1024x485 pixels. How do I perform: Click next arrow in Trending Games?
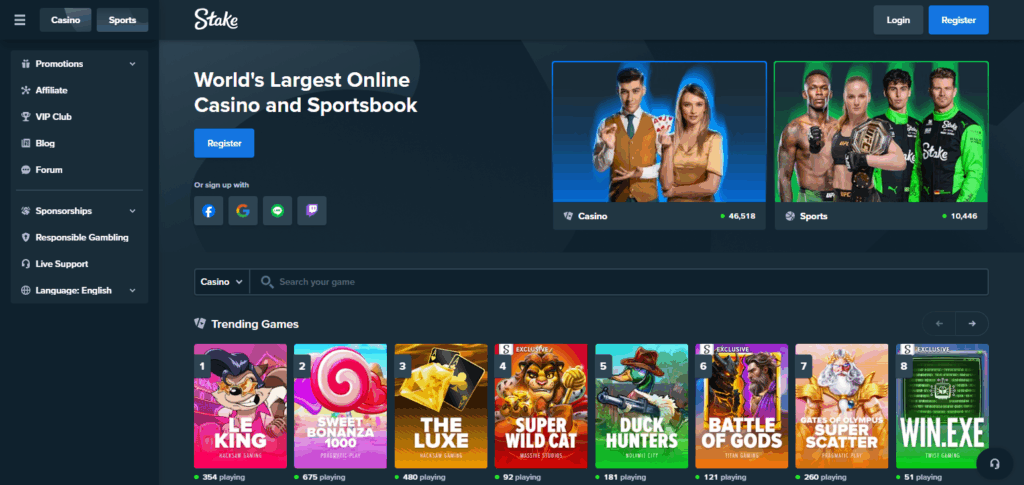972,324
